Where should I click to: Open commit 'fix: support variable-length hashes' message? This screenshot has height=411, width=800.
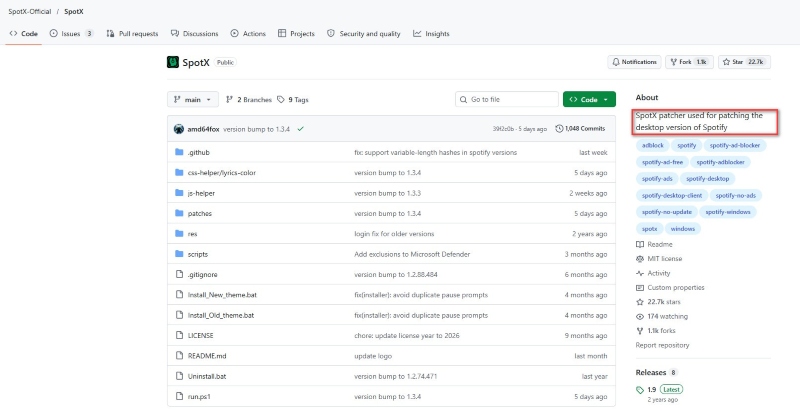click(436, 152)
